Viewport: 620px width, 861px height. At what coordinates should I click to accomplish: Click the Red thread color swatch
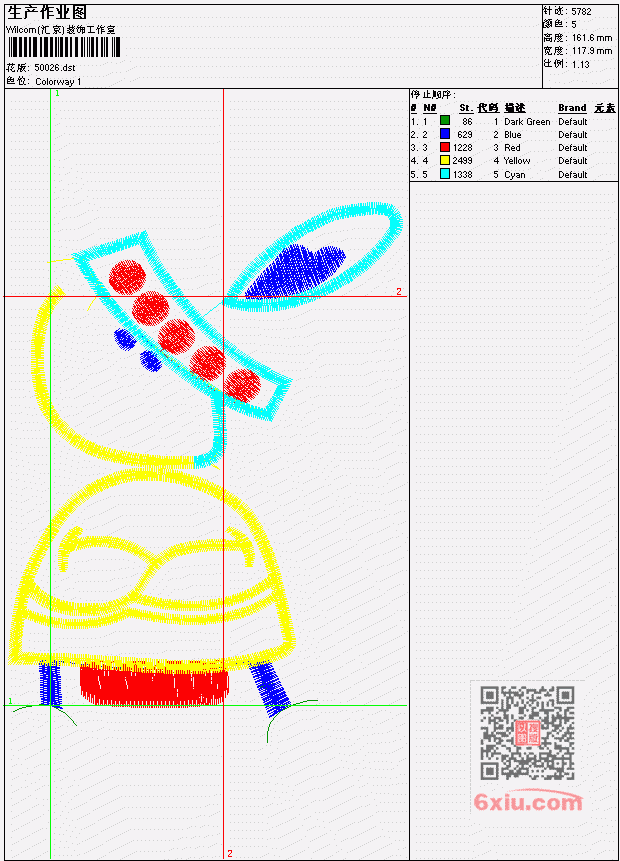click(x=445, y=147)
